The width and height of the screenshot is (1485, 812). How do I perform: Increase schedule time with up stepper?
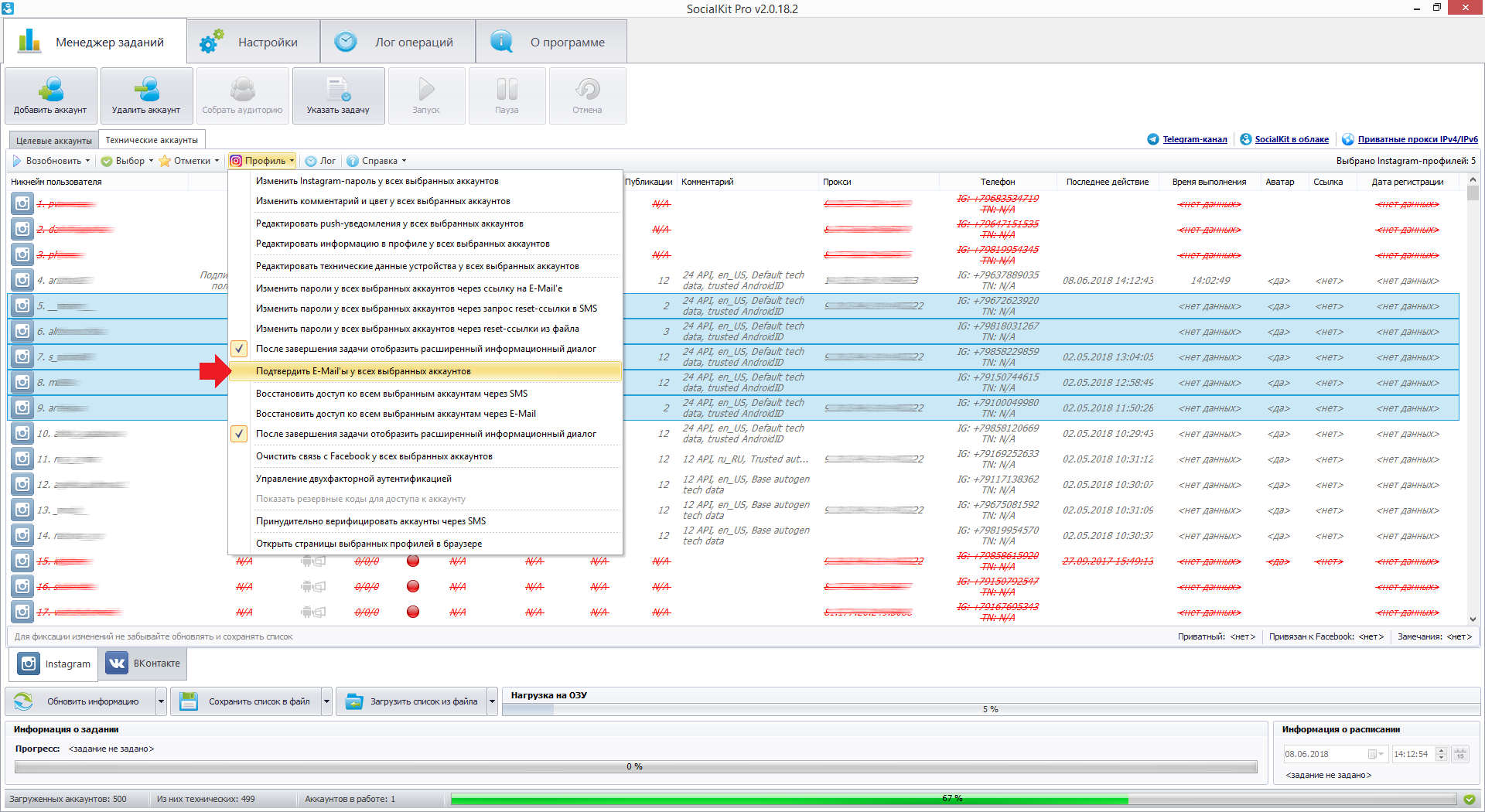tap(1441, 750)
